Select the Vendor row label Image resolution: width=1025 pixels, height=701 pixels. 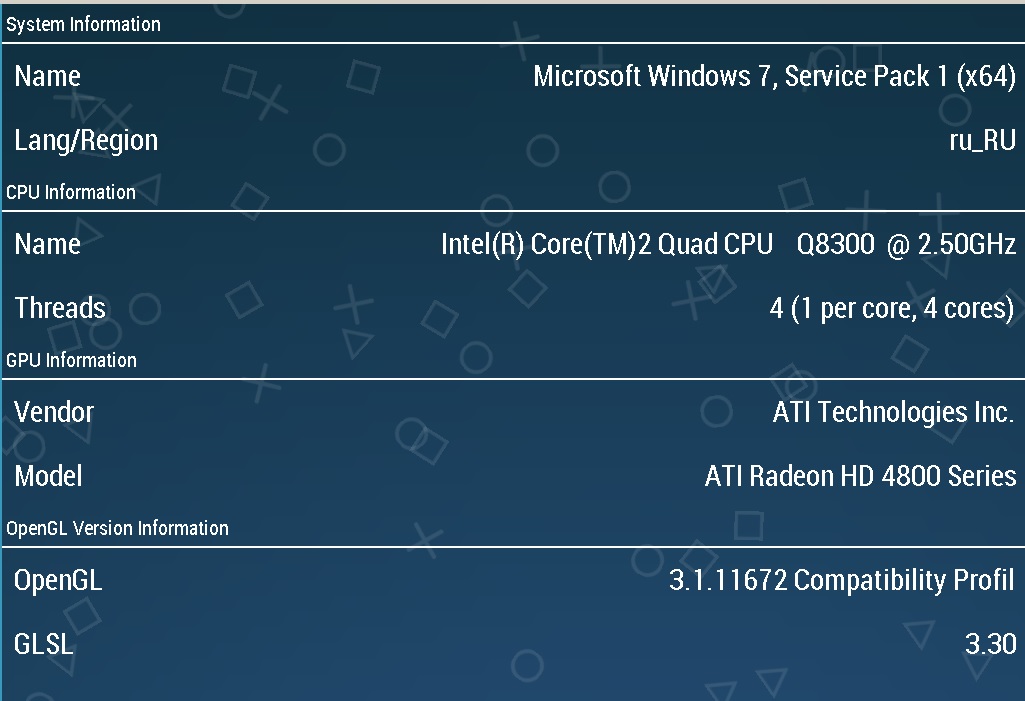(x=54, y=412)
